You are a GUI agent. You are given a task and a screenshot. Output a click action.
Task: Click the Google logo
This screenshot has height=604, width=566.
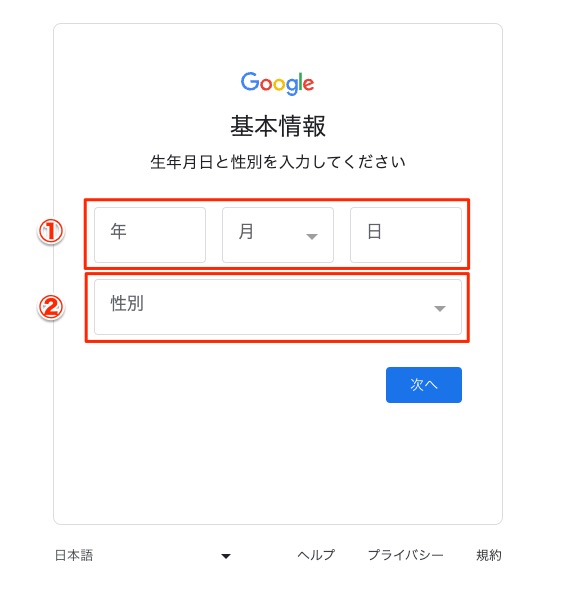(x=277, y=83)
